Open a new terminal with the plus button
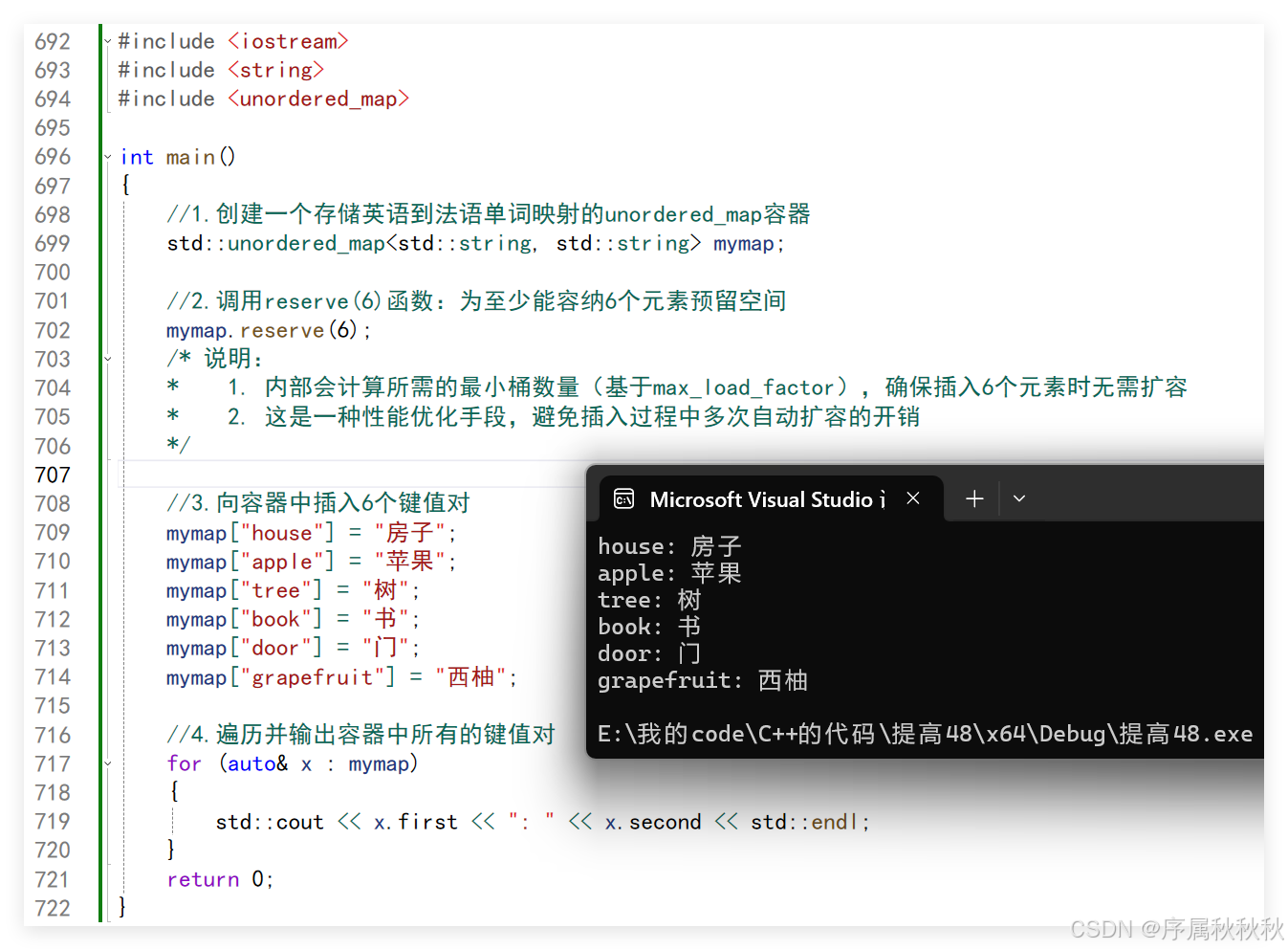The height and width of the screenshot is (950, 1288). [973, 497]
